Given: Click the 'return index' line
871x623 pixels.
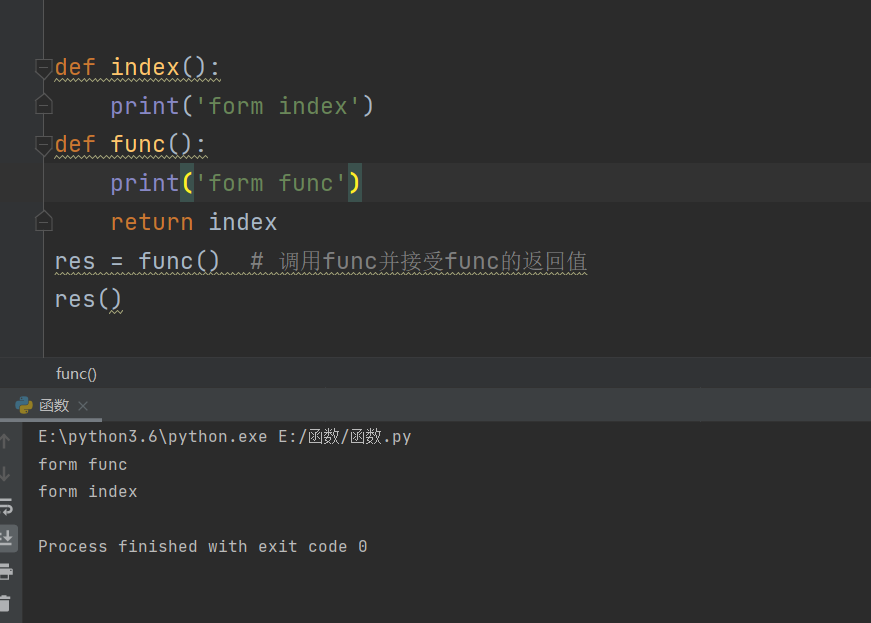Looking at the screenshot, I should coord(193,222).
